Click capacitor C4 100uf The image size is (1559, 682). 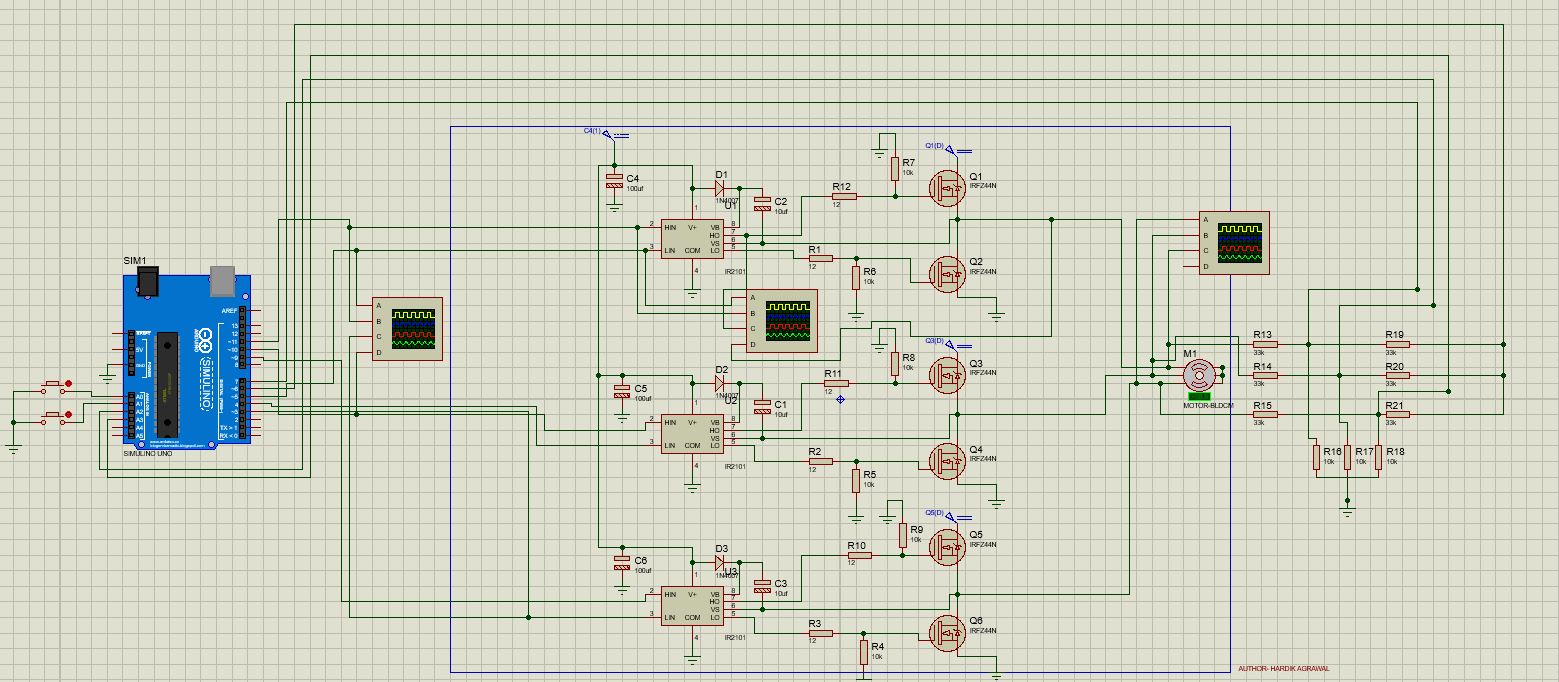tap(615, 183)
